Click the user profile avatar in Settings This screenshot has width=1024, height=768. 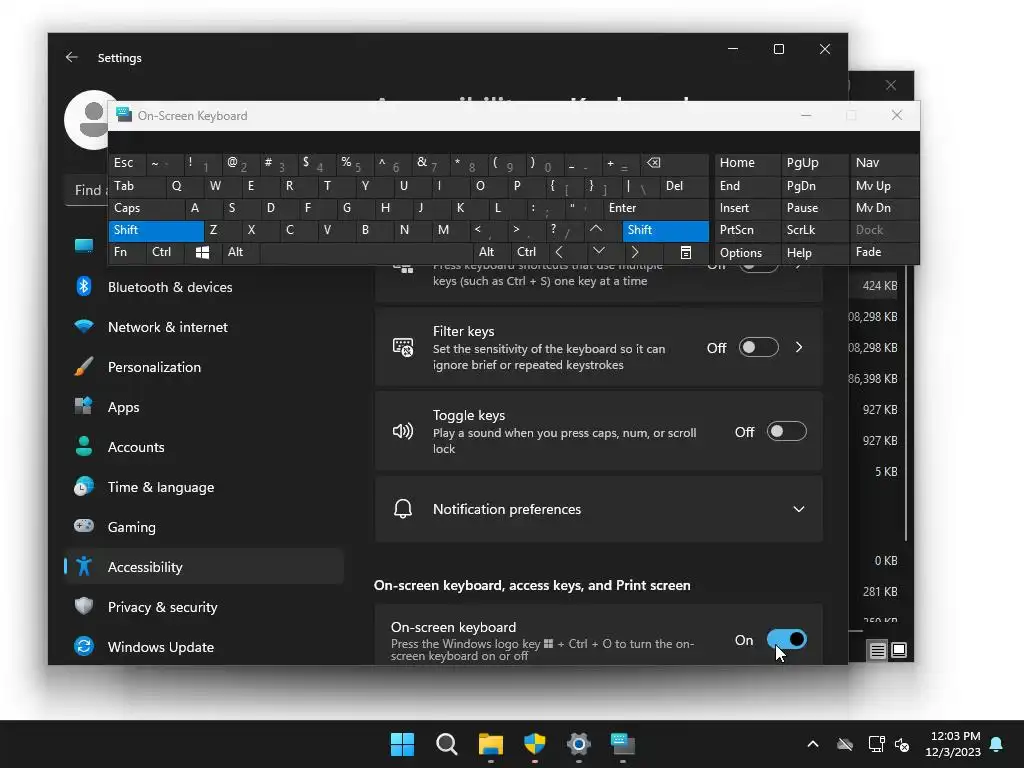point(88,120)
